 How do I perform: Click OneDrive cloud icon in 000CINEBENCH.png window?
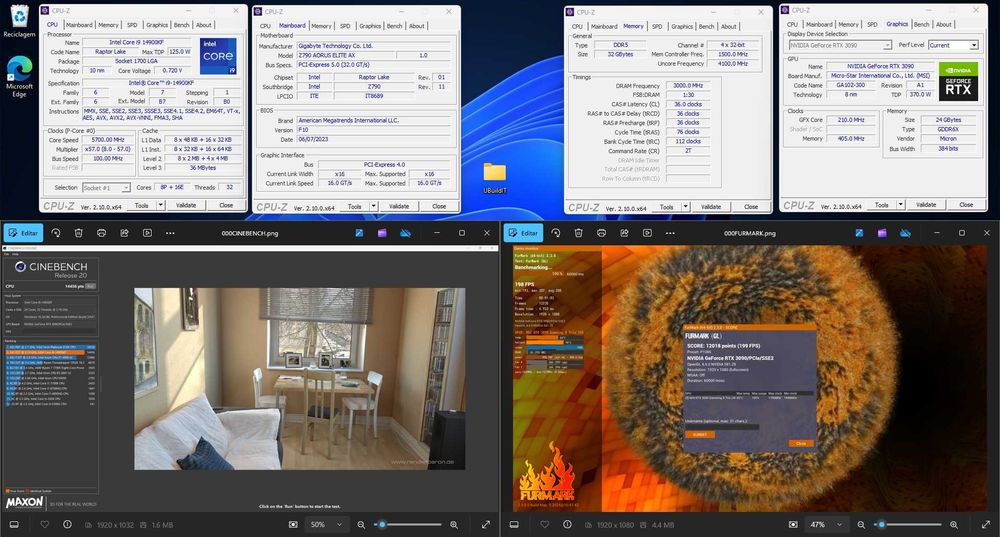tap(405, 233)
